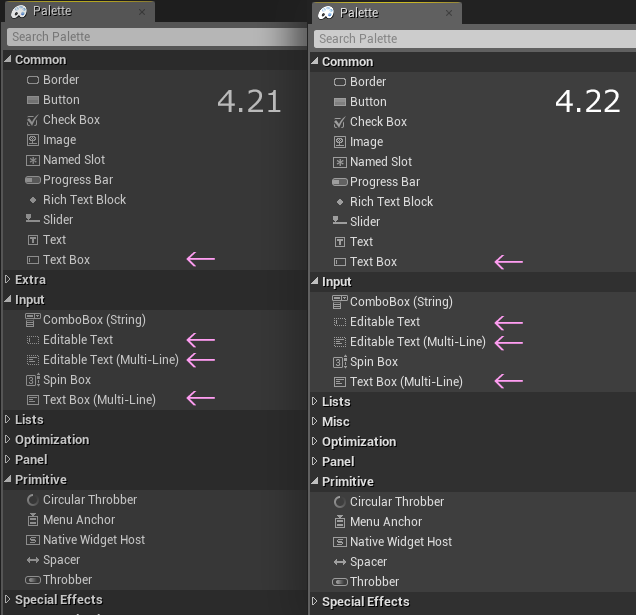Image resolution: width=636 pixels, height=615 pixels.
Task: Expand the Misc category in the 4.22 palette
Action: tap(314, 421)
